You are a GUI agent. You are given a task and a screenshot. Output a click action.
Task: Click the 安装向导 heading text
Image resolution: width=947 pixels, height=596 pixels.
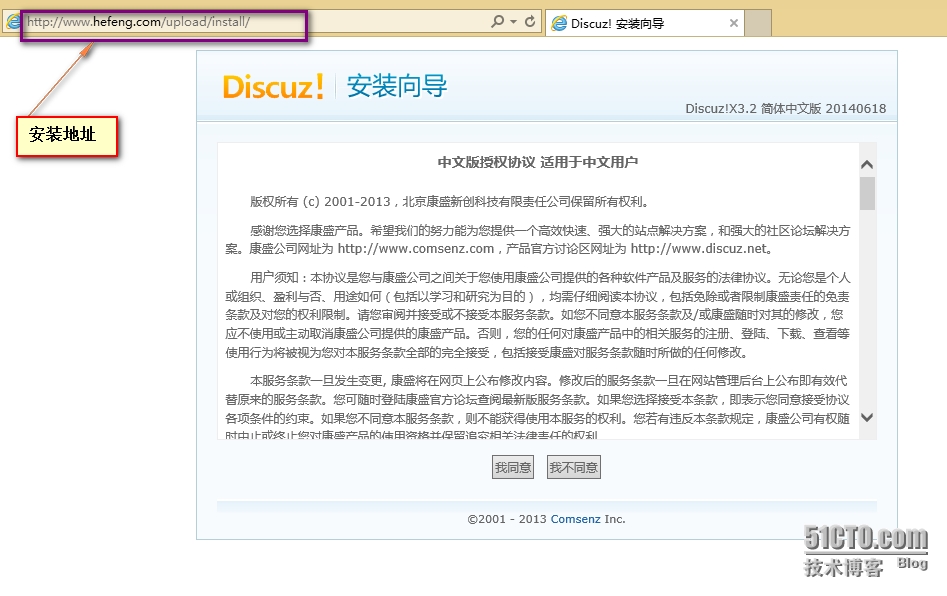coord(397,86)
